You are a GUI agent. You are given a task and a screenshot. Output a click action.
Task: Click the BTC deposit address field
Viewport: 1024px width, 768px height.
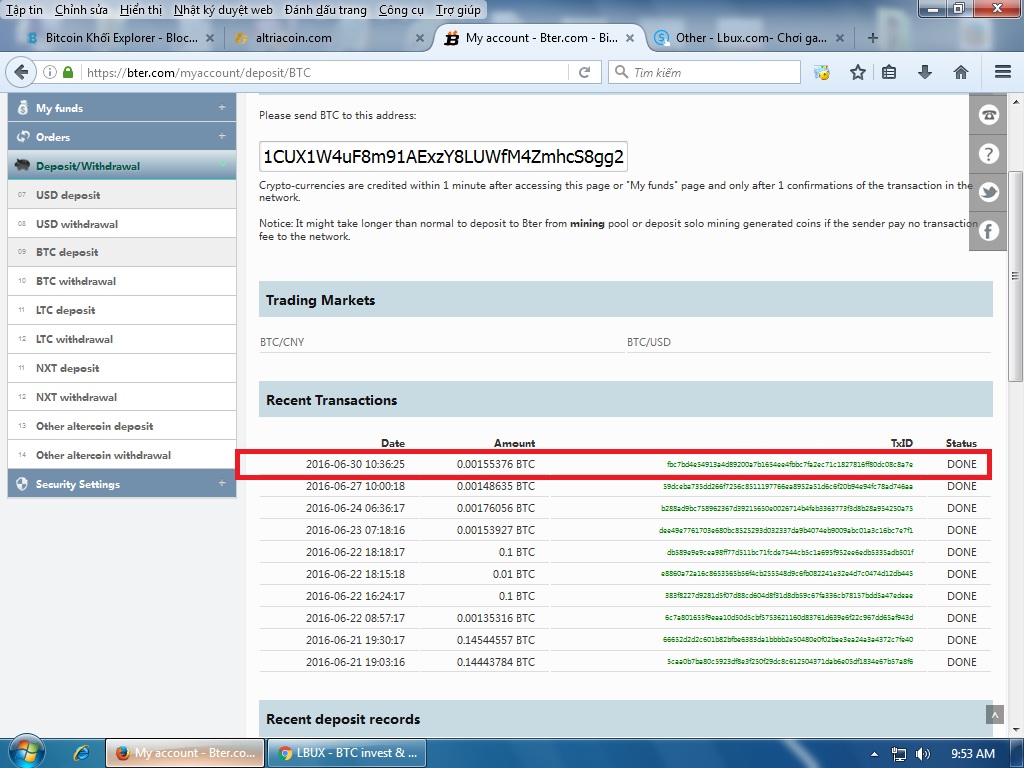click(x=443, y=157)
